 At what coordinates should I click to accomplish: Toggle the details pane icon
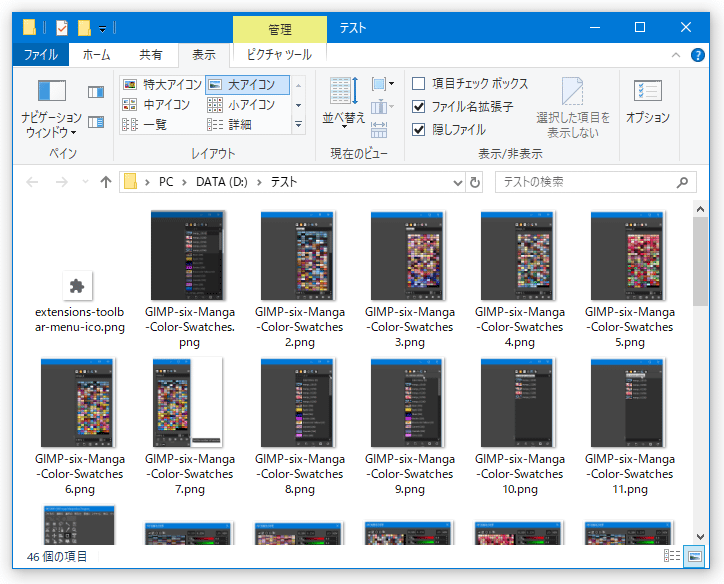96,122
